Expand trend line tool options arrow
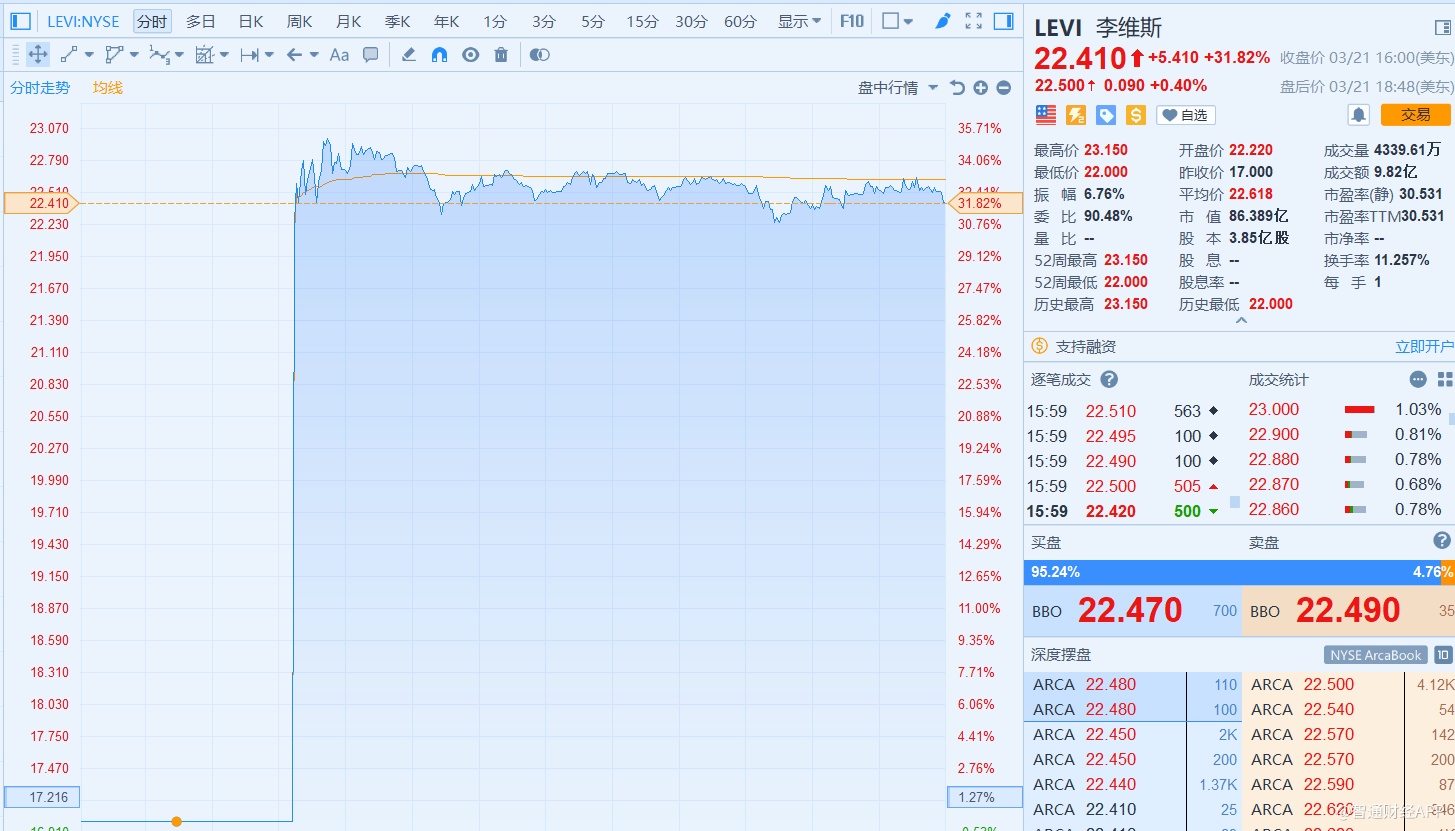1455x831 pixels. (89, 55)
